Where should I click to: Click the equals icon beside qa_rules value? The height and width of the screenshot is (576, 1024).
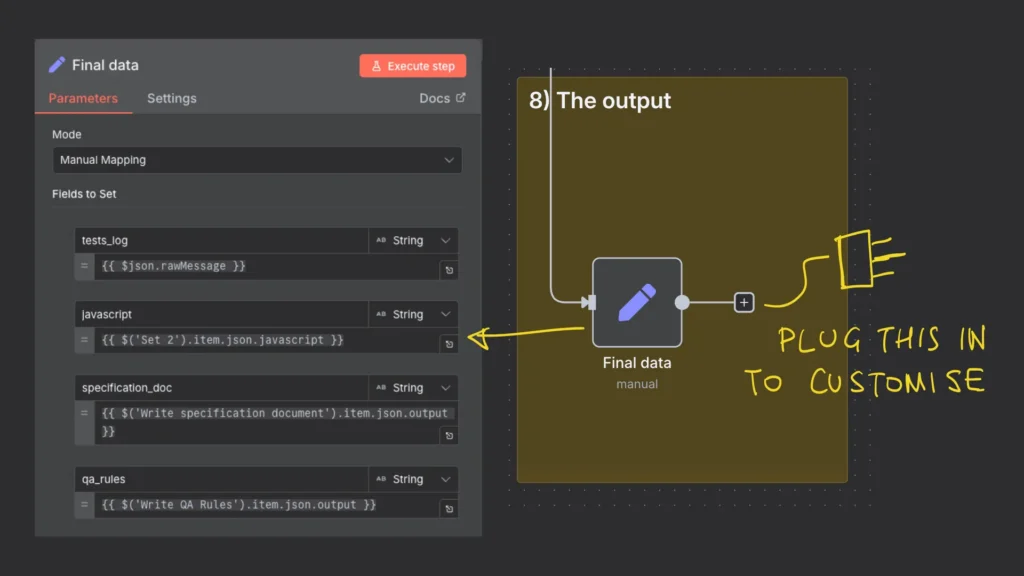click(x=84, y=505)
